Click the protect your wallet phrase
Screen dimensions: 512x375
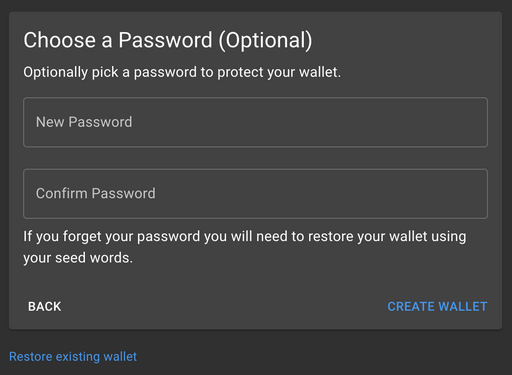[x=279, y=72]
